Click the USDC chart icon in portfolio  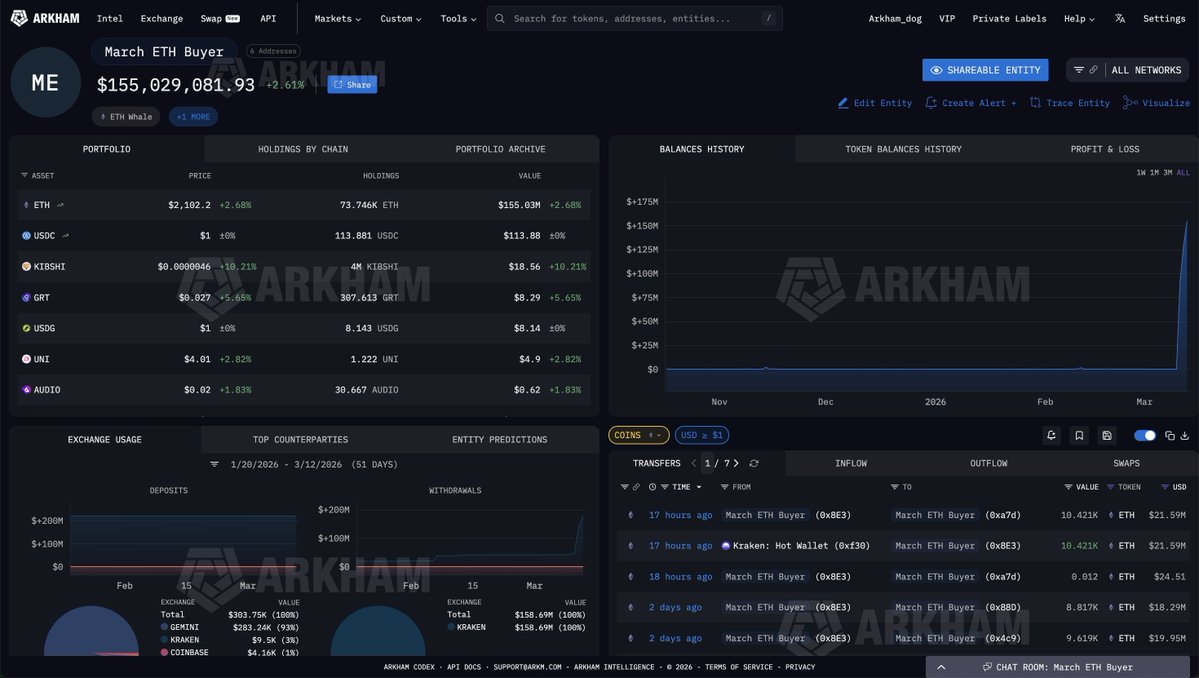click(x=66, y=235)
